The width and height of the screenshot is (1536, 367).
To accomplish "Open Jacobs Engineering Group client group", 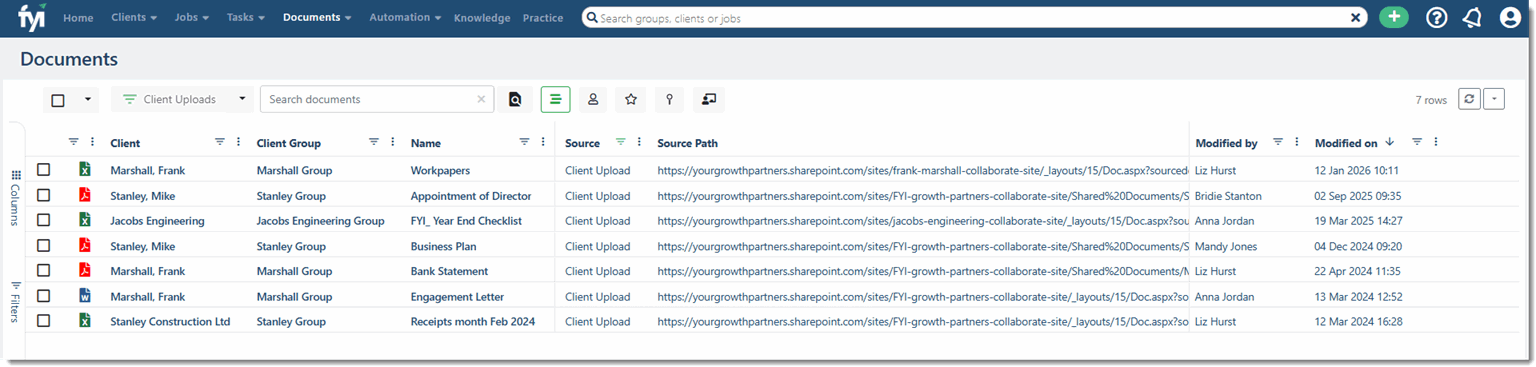I will (x=320, y=221).
